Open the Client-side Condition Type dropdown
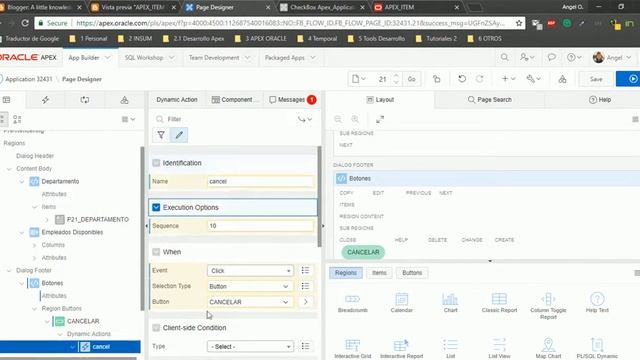This screenshot has height=360, width=640. (250, 346)
